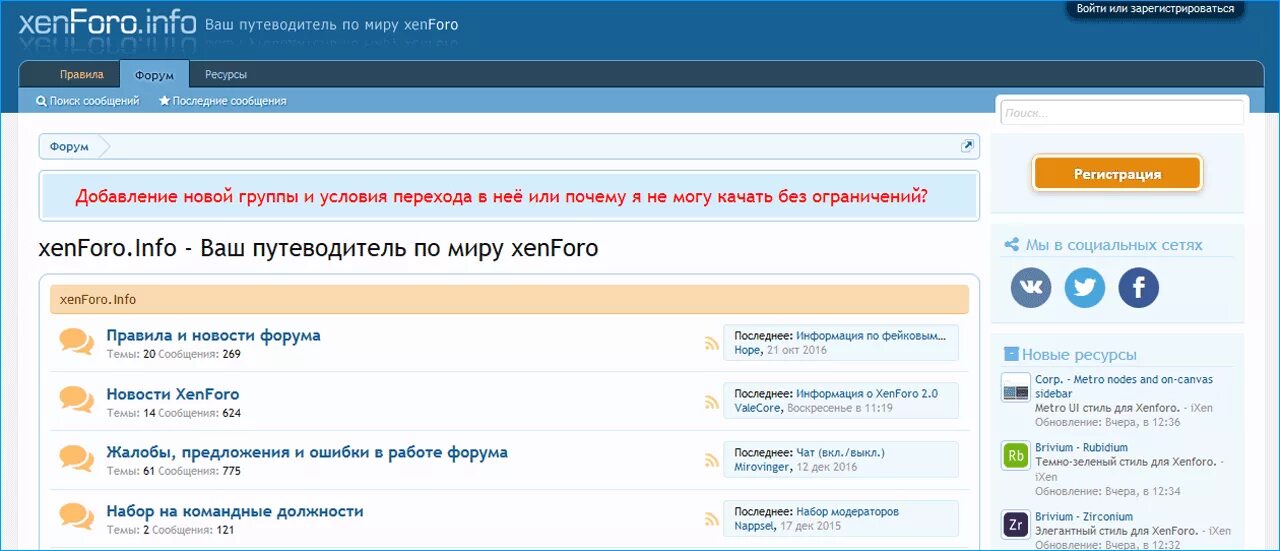1280x551 pixels.
Task: Click Войти или зарегистрироваться login link
Action: point(1155,9)
